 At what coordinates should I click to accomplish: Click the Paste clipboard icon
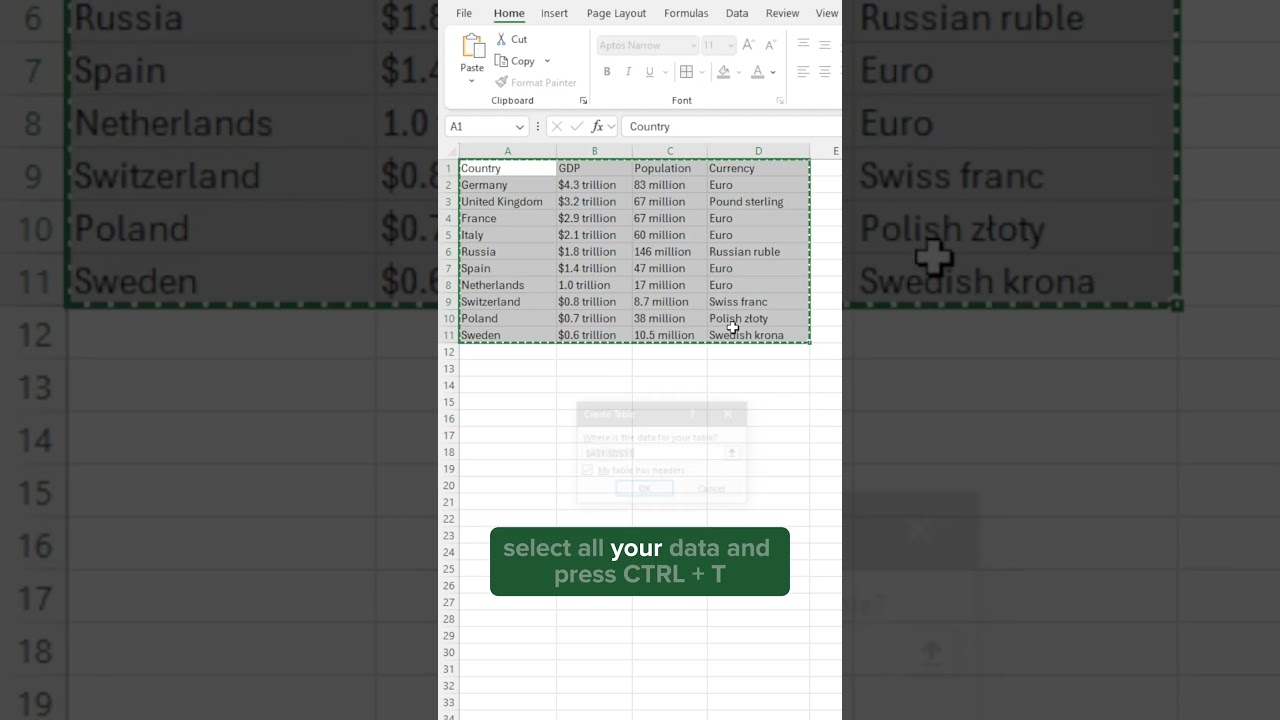[472, 46]
